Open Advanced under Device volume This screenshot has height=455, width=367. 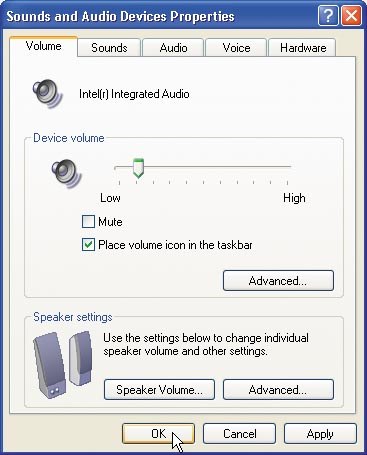pyautogui.click(x=278, y=281)
